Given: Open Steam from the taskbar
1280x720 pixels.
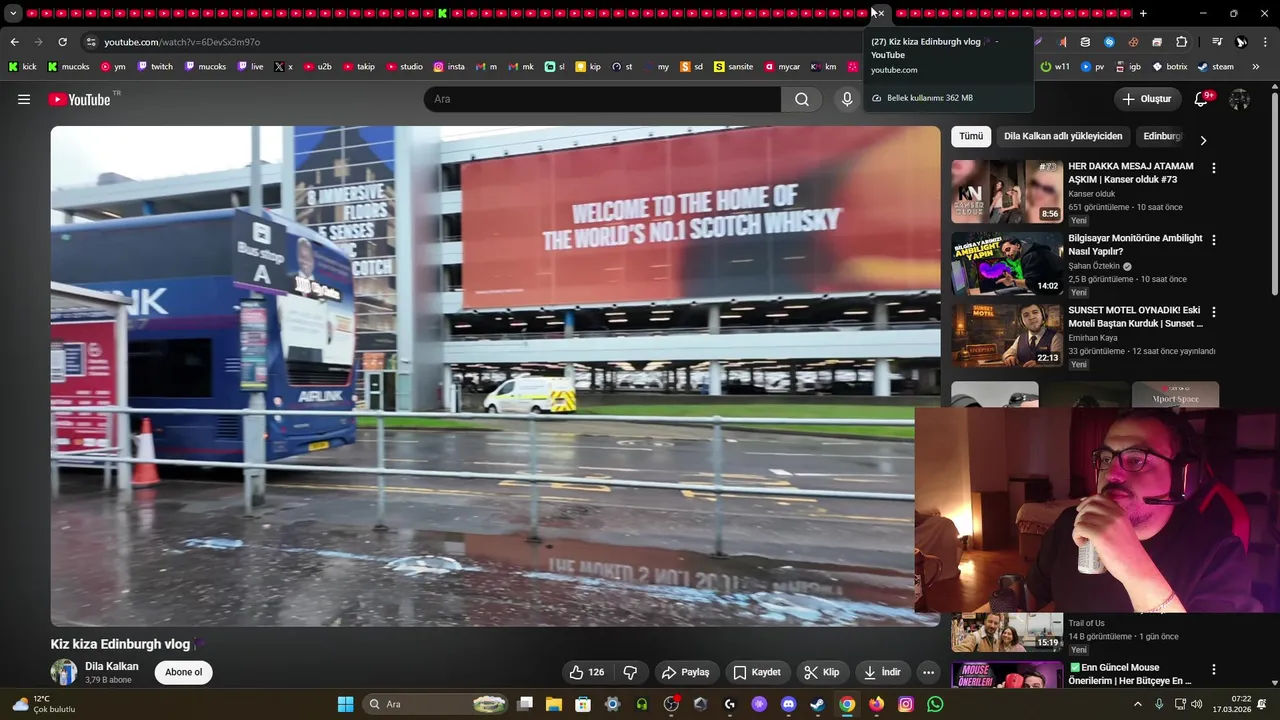Looking at the screenshot, I should [817, 704].
